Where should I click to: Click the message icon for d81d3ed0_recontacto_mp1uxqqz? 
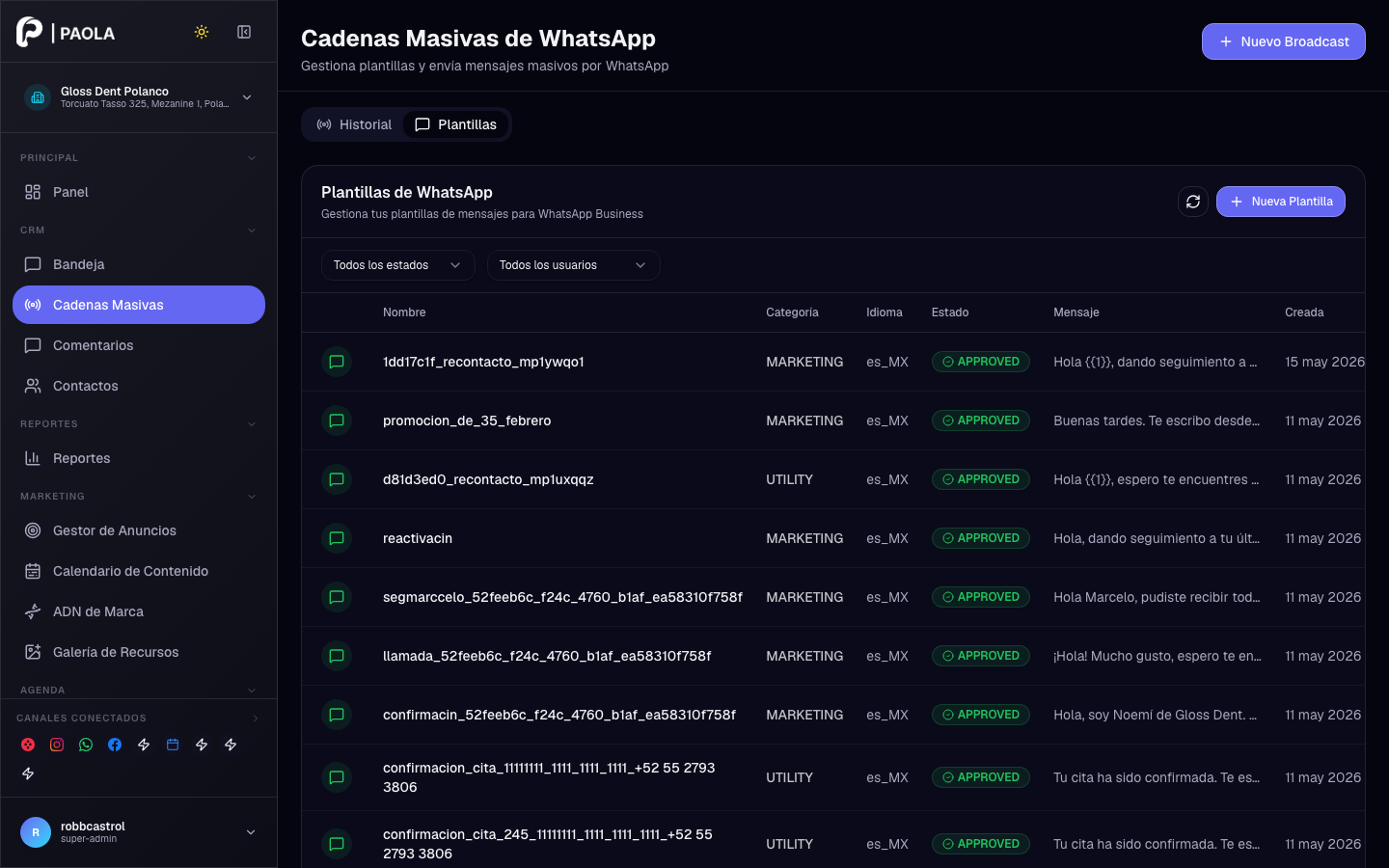(337, 479)
